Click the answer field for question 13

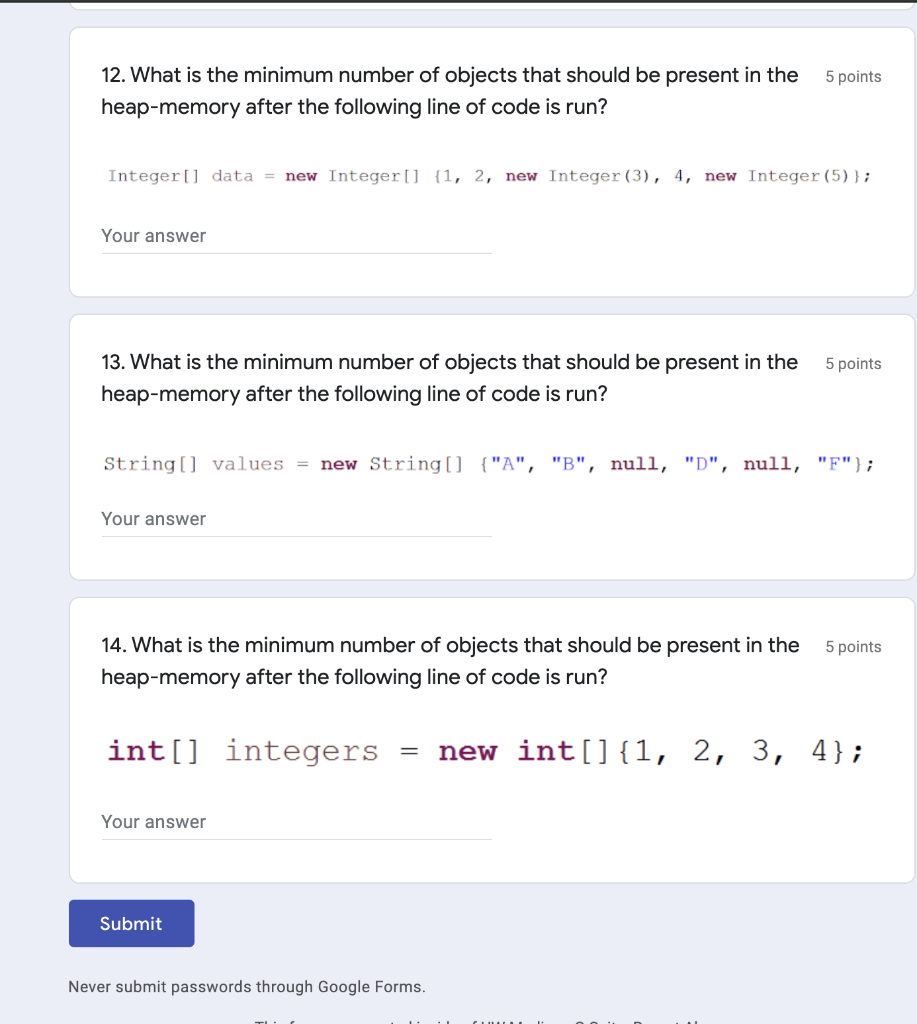296,521
